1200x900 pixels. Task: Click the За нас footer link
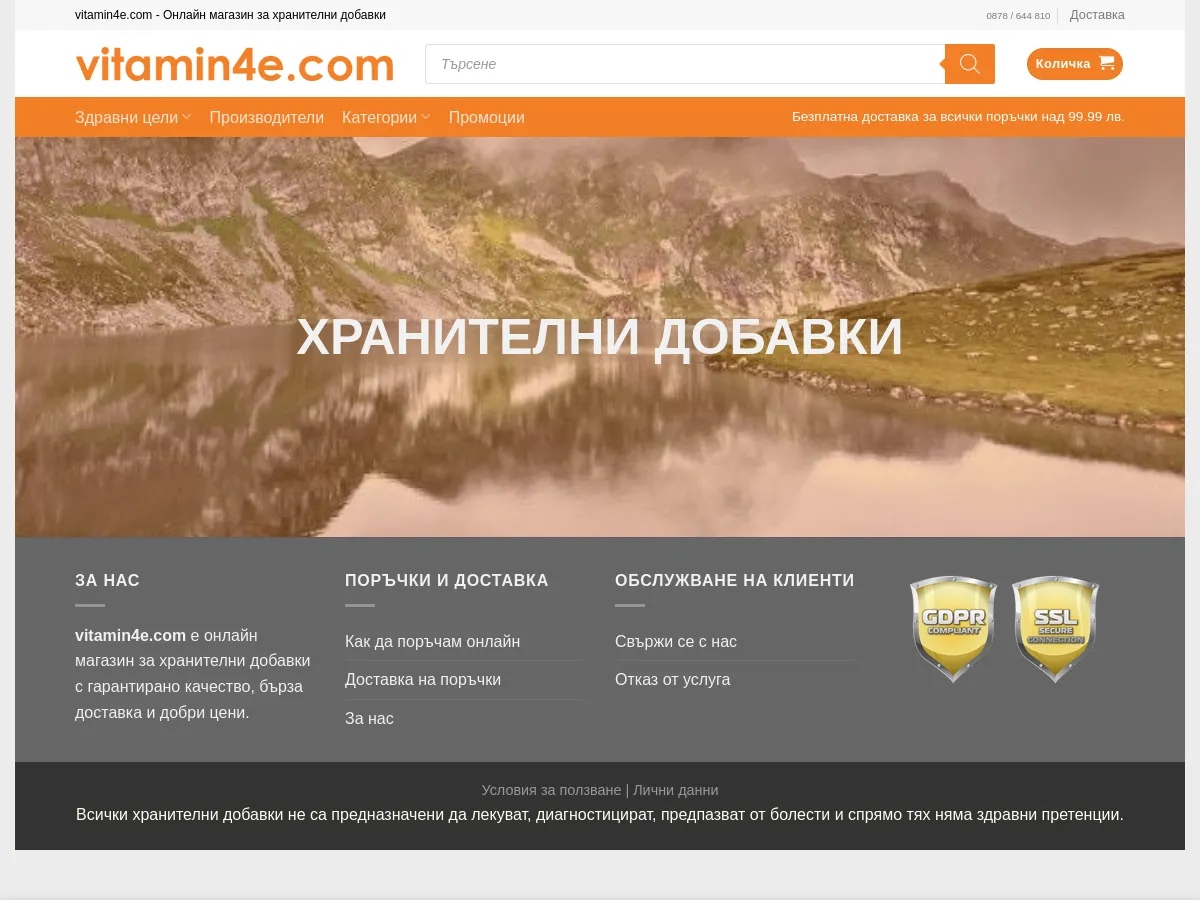coord(369,718)
